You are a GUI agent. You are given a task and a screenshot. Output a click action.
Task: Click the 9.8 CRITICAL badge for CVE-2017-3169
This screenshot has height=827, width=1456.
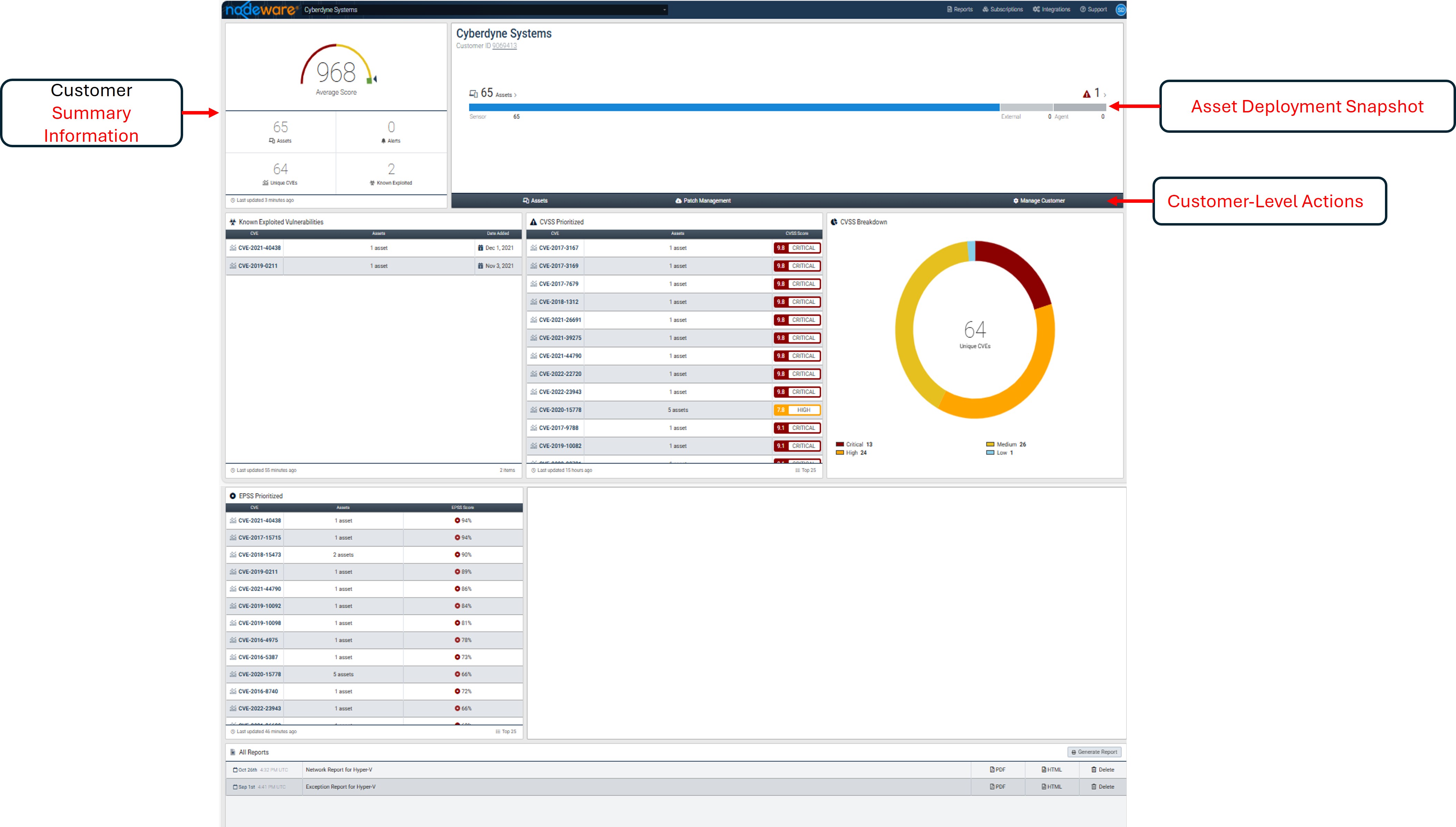tap(797, 266)
